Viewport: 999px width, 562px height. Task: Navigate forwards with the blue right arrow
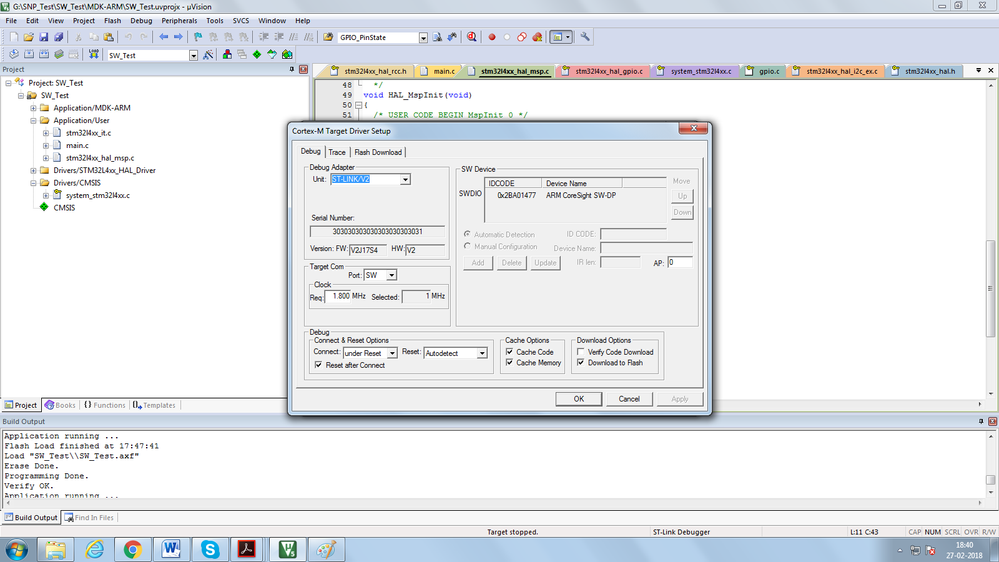(178, 38)
